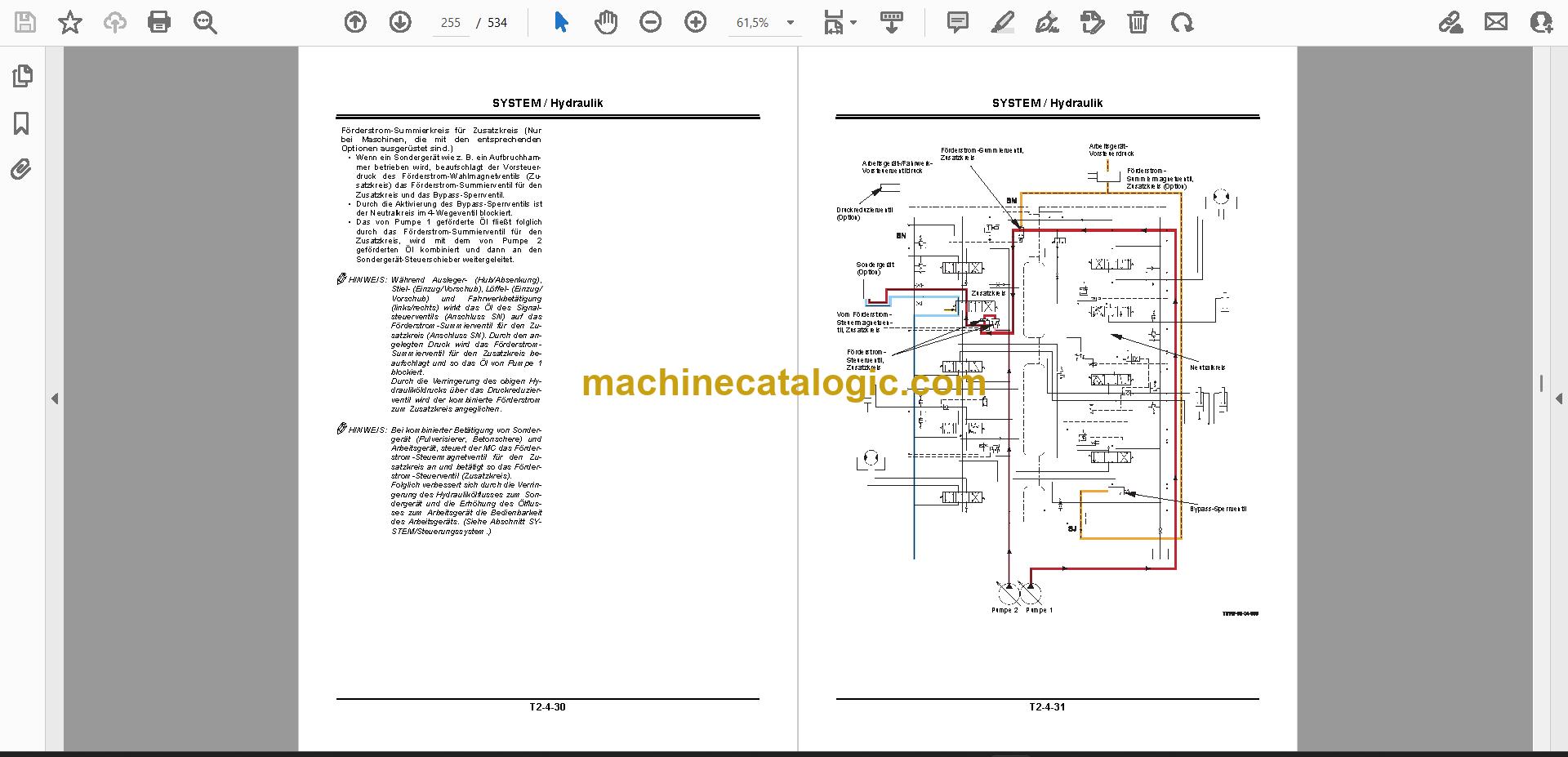Click the page number field showing 255

point(451,23)
